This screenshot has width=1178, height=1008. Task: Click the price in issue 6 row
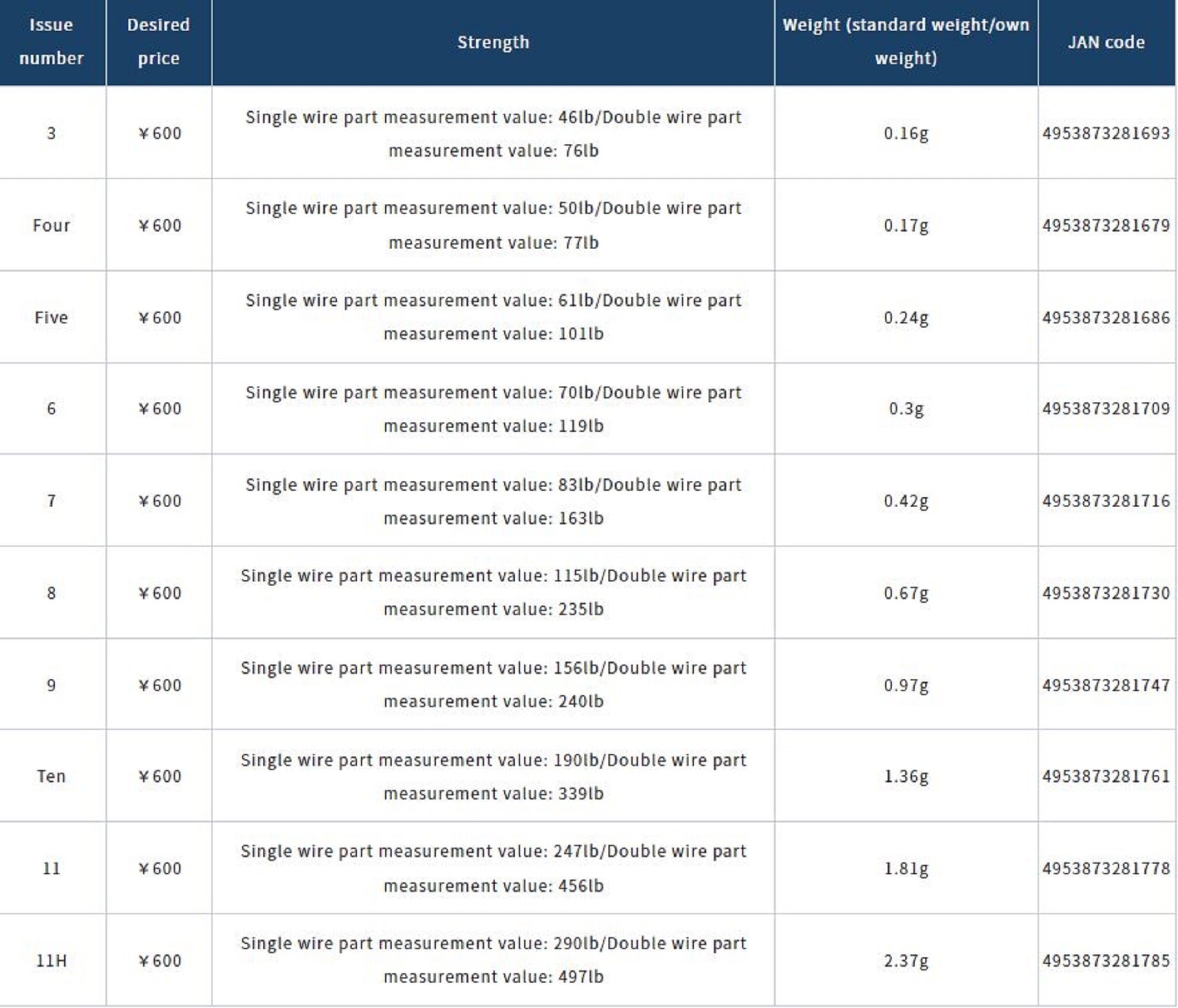coord(160,408)
